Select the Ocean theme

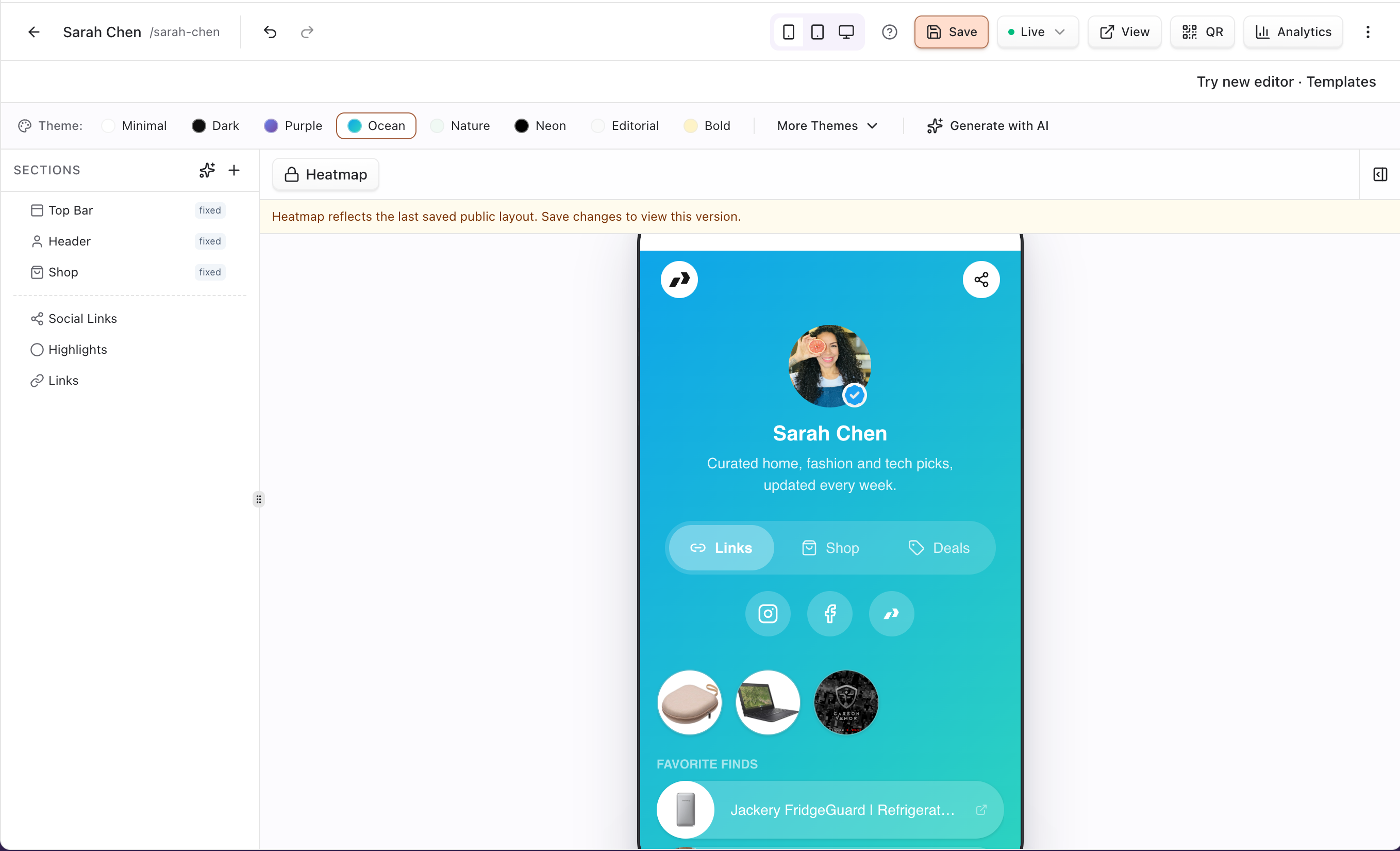[376, 126]
